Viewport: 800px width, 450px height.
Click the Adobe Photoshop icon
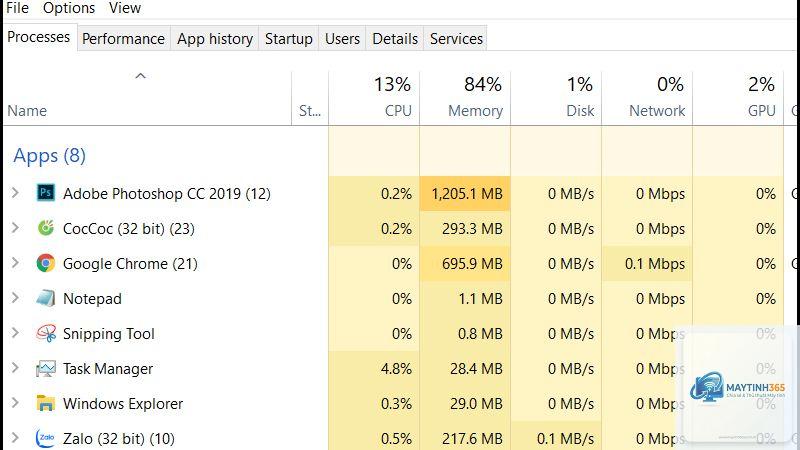(x=45, y=193)
